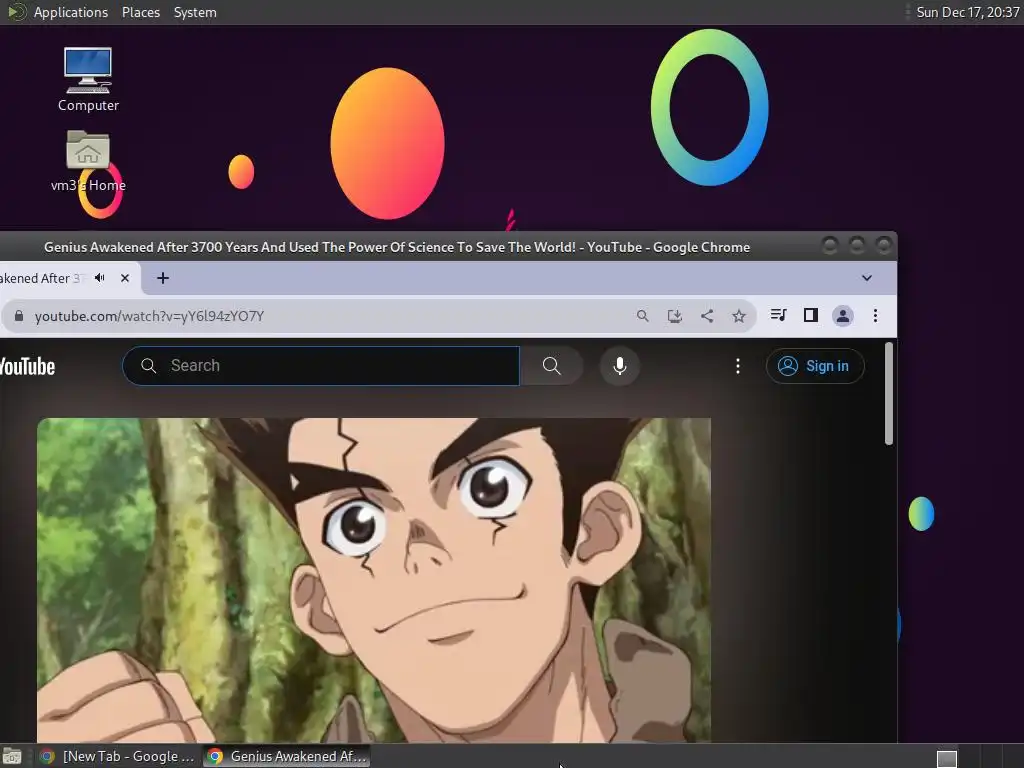The height and width of the screenshot is (768, 1024).
Task: Focus the YouTube Search field
Action: (x=321, y=366)
